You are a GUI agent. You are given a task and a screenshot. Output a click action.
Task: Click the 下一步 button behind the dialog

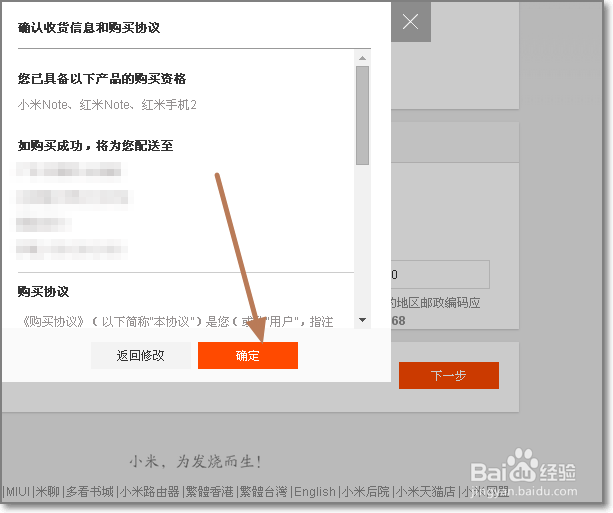tap(449, 375)
